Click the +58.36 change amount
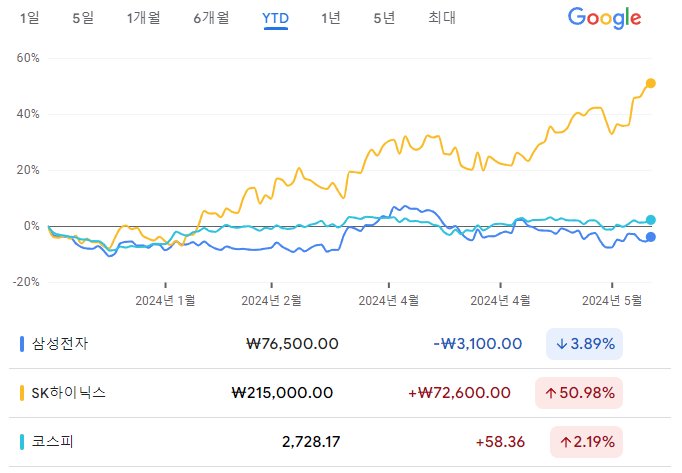Screen dimensions: 682x473 click(500, 442)
